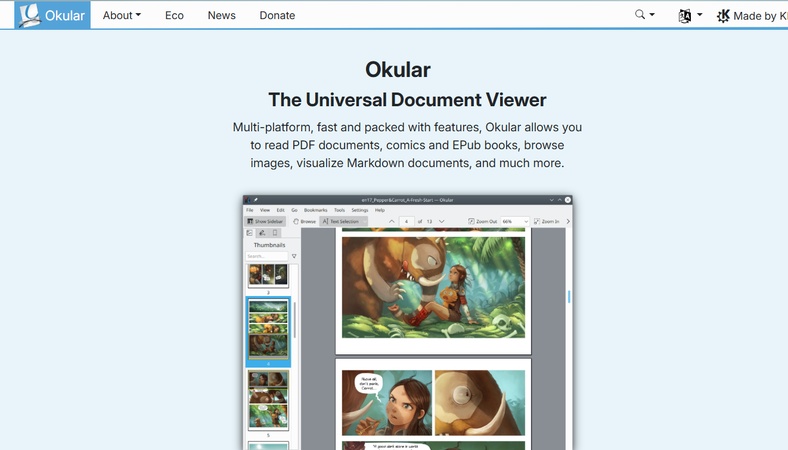Click the Okular logo in the navbar
788x450 pixels.
(x=52, y=15)
